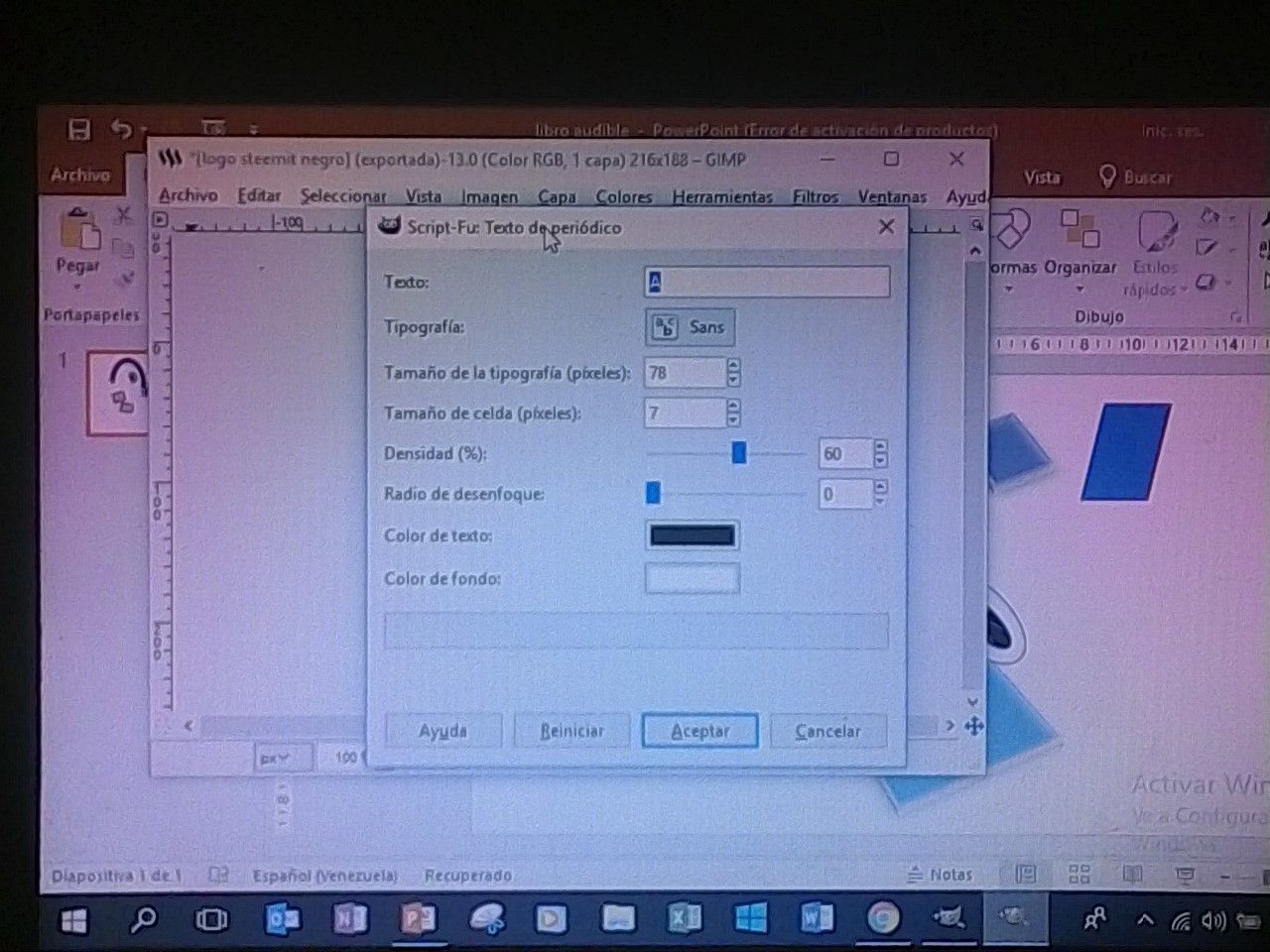Click the Aceptar button
1270x952 pixels.
click(699, 731)
